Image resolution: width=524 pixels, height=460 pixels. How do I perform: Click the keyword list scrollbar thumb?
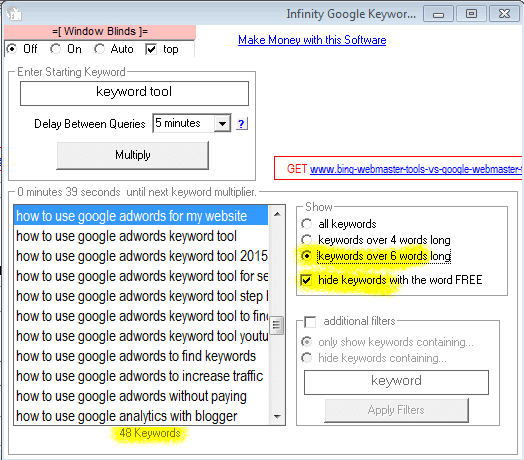[277, 325]
